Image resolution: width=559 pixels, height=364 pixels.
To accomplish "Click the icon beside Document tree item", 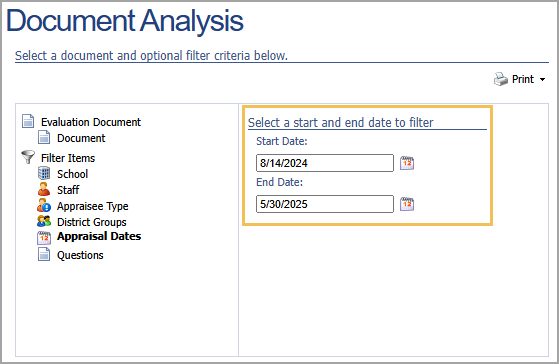I will tap(44, 137).
